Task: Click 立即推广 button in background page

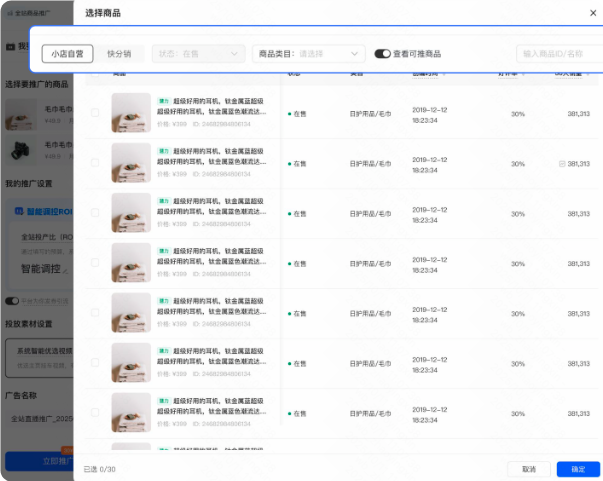Action: click(x=39, y=461)
